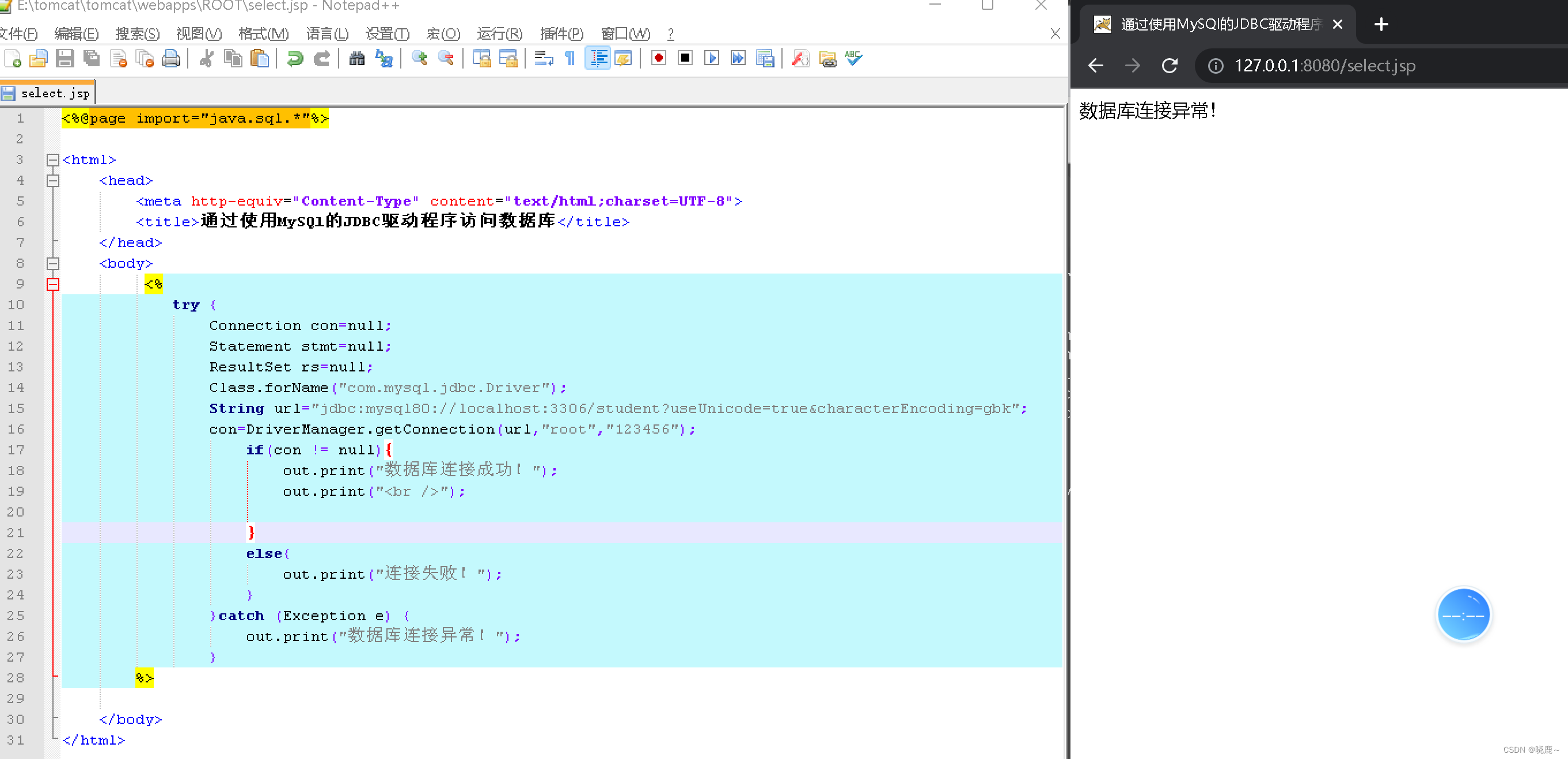Click the blue floating timer circle
The image size is (1568, 759).
(x=1463, y=615)
